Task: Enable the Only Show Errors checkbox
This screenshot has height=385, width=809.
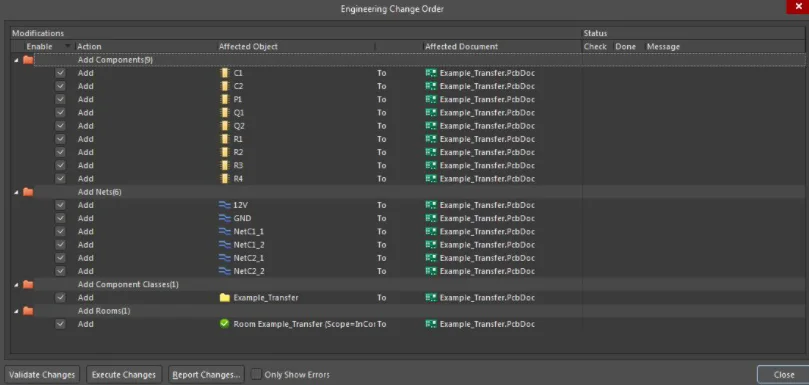Action: [x=256, y=374]
